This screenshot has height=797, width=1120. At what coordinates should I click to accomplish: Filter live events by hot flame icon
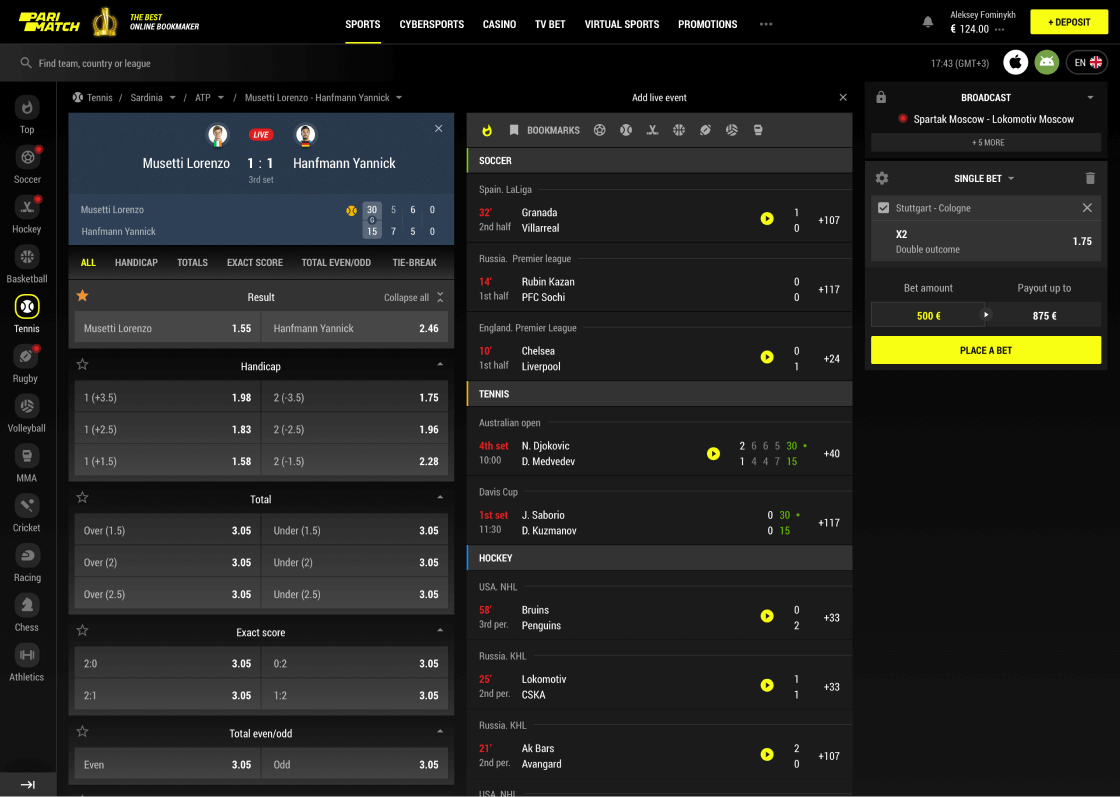487,130
